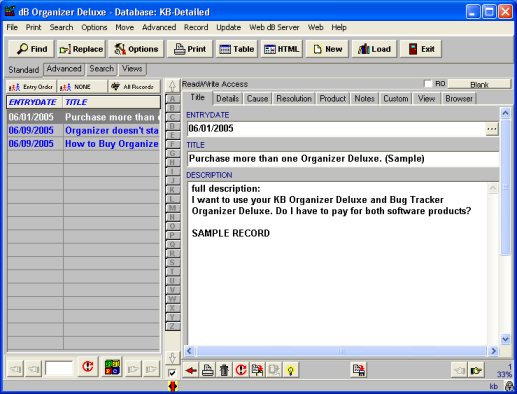This screenshot has height=394, width=517.
Task: Switch to the Details tab
Action: coord(227,99)
